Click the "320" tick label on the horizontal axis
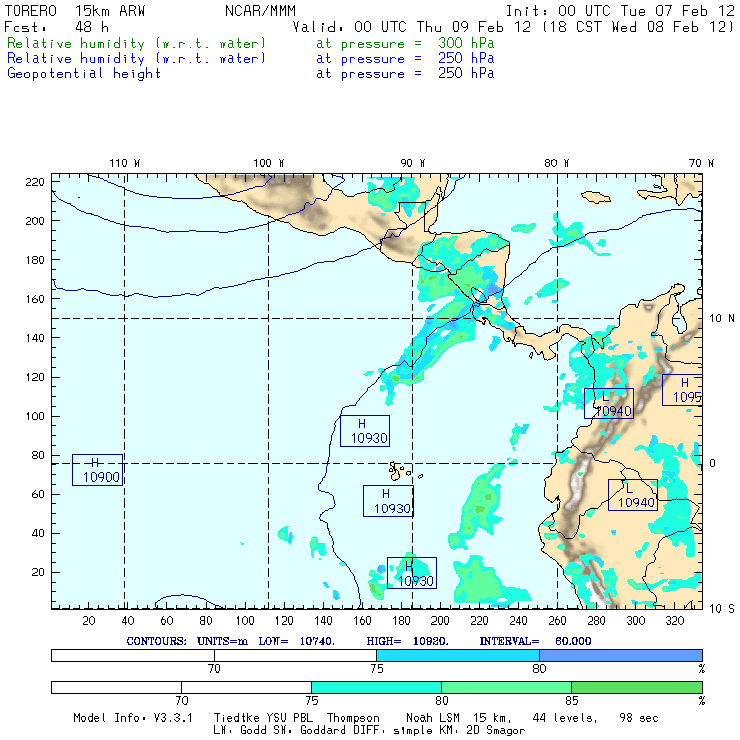 pyautogui.click(x=674, y=621)
